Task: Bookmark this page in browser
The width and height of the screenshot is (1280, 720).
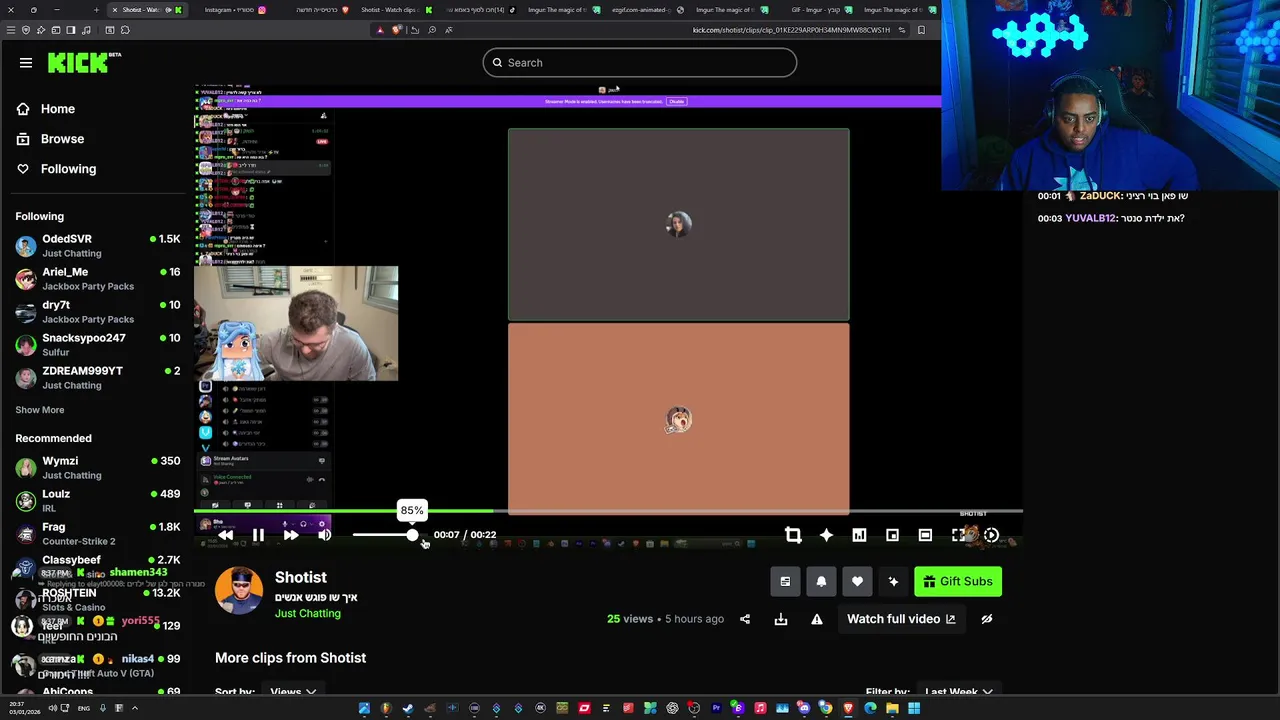Action: 921,30
